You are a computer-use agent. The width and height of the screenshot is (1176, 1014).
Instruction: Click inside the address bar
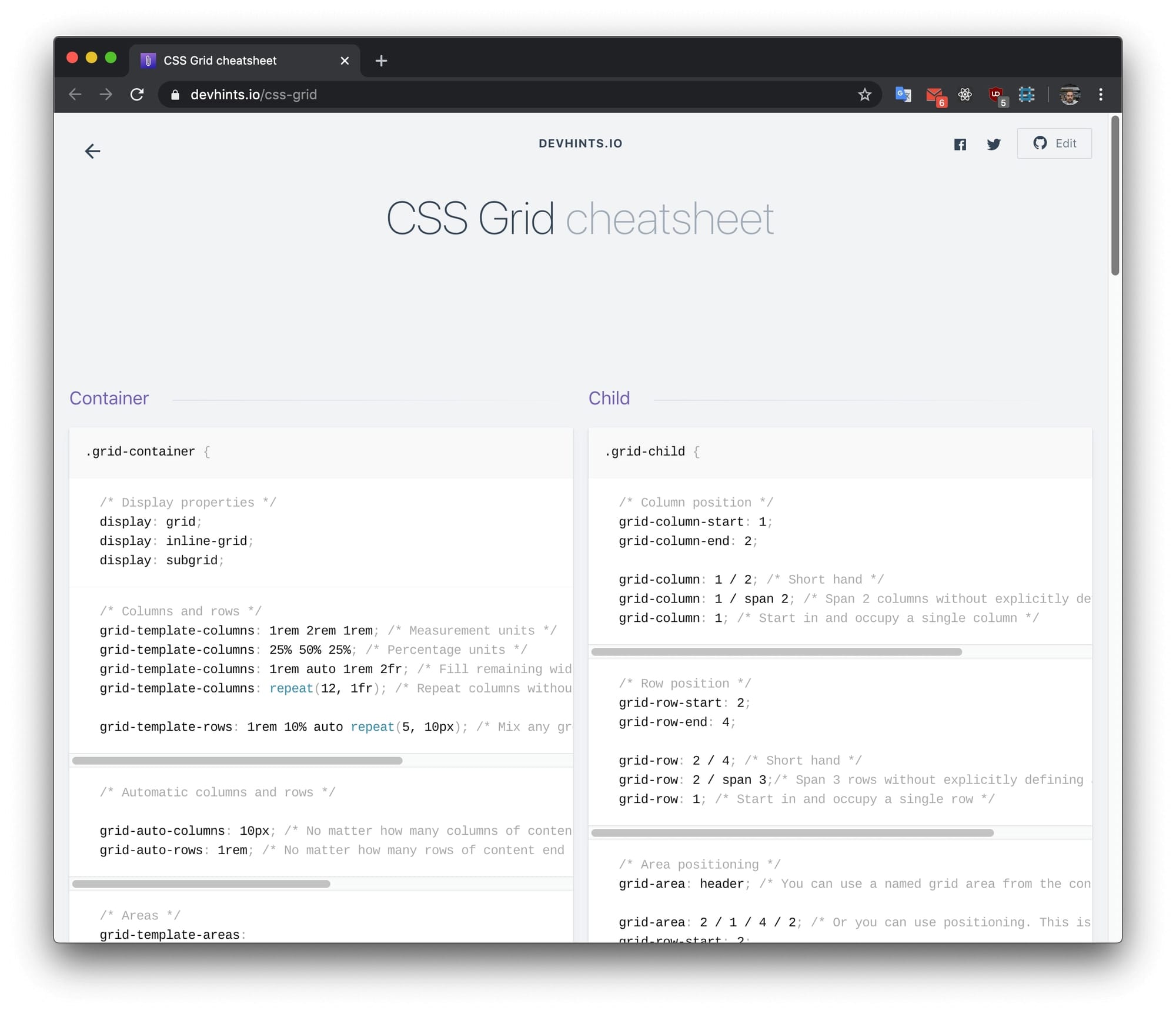coord(412,95)
